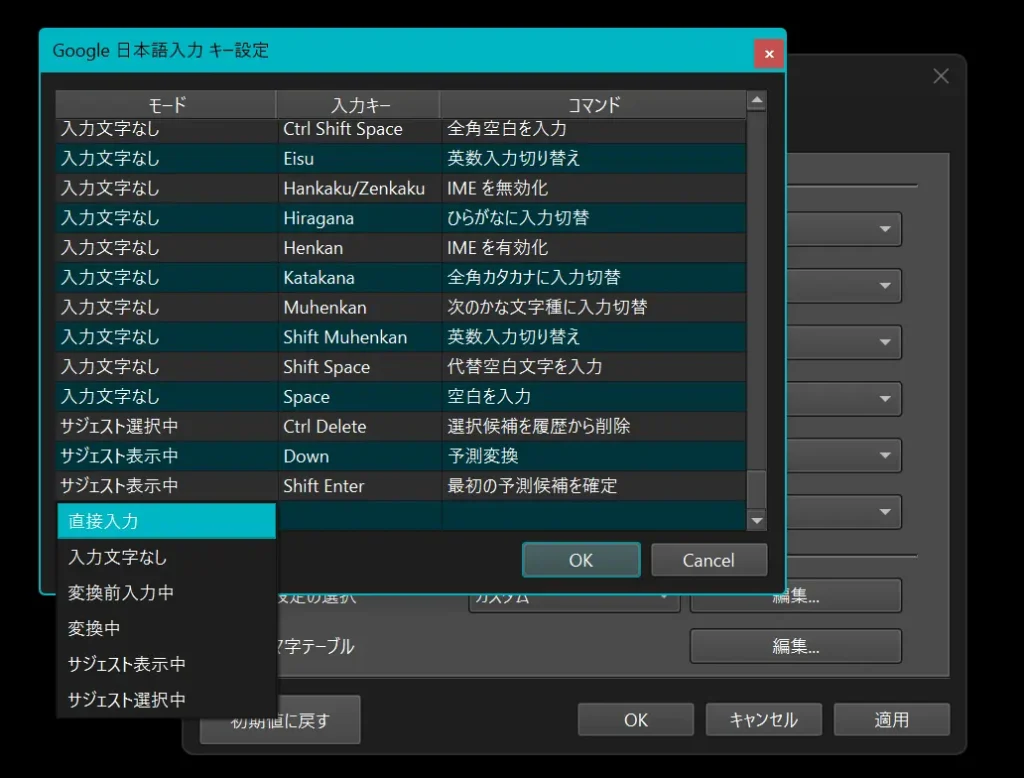Select the "Down" key cell
This screenshot has width=1024, height=778.
click(x=359, y=456)
